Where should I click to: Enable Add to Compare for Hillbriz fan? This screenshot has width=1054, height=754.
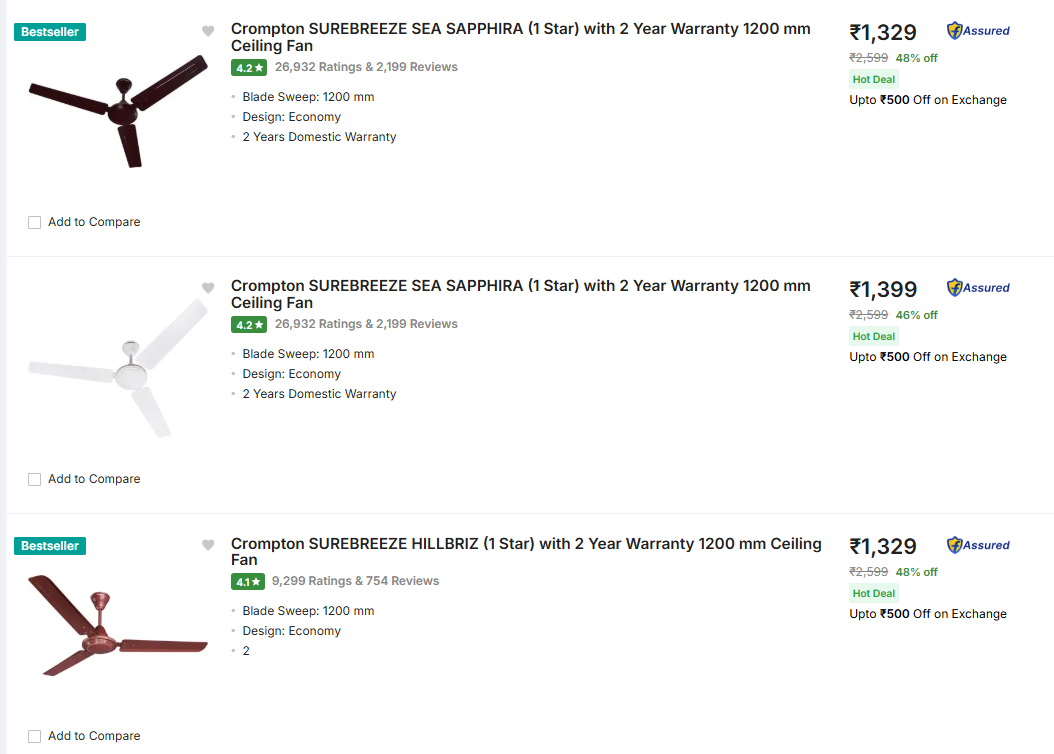click(x=35, y=736)
